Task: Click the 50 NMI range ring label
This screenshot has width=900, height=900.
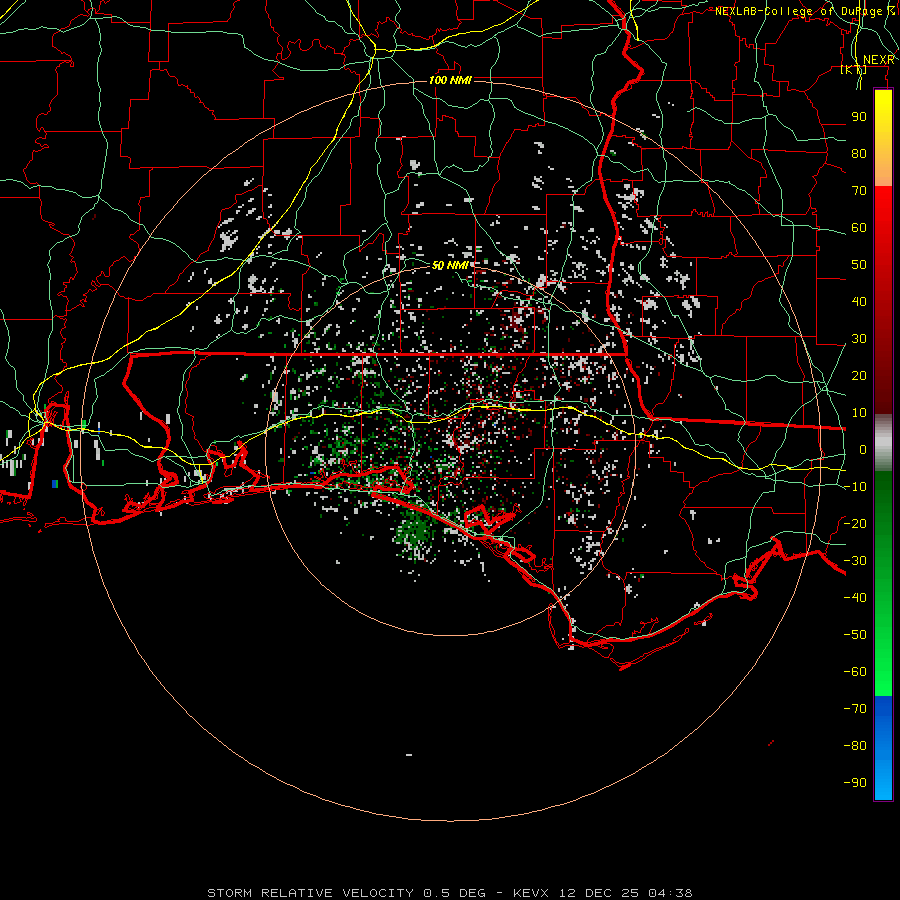Action: [450, 265]
